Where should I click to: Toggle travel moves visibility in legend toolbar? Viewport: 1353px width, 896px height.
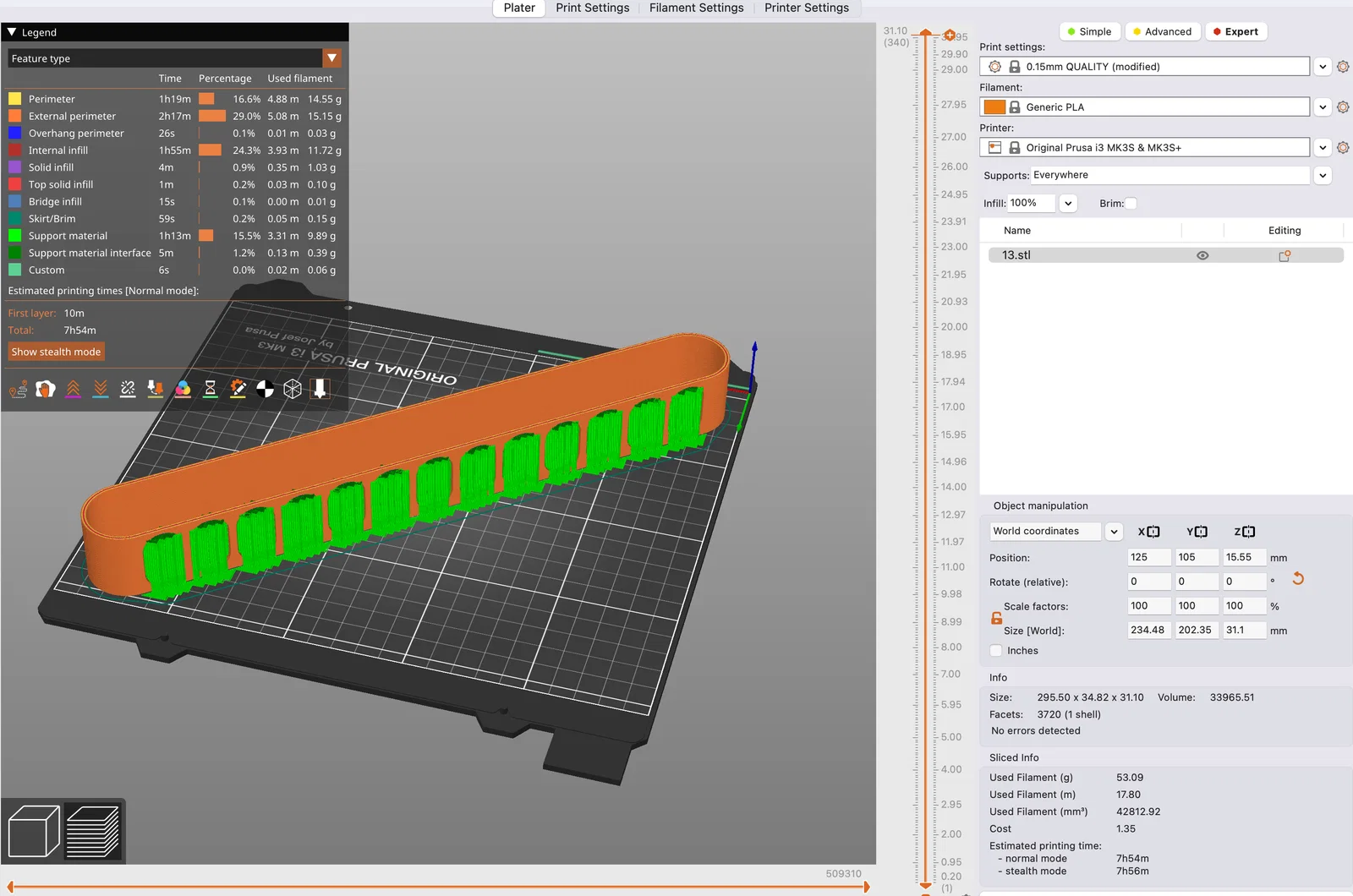(x=18, y=389)
